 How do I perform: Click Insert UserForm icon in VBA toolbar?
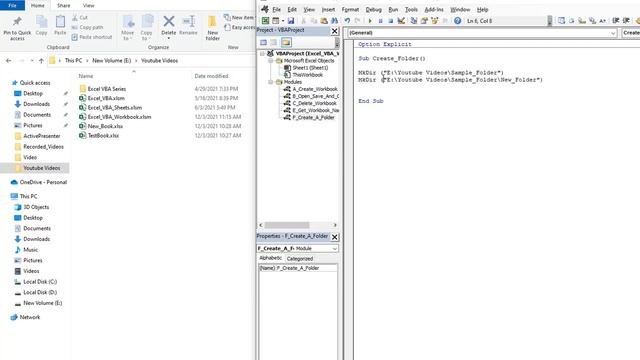[x=276, y=21]
